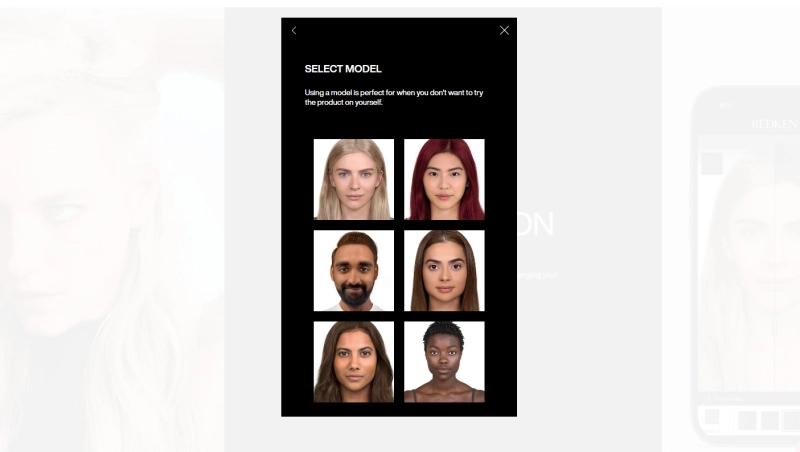Viewport: 800px width, 452px height.
Task: Pick the bearded male model
Action: pos(354,270)
